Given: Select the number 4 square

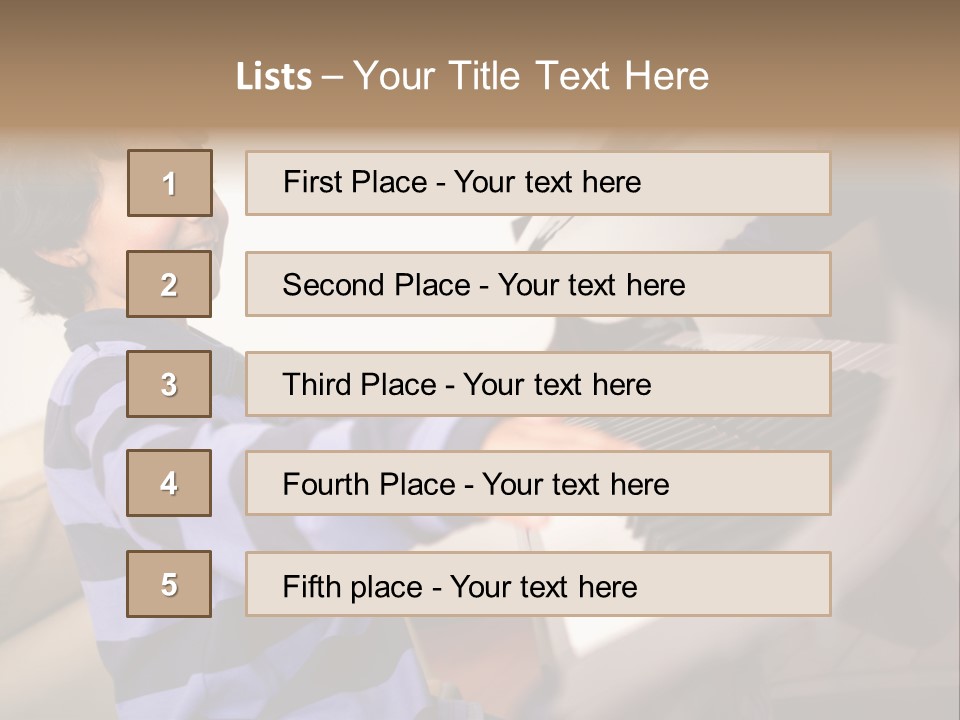Looking at the screenshot, I should (169, 483).
